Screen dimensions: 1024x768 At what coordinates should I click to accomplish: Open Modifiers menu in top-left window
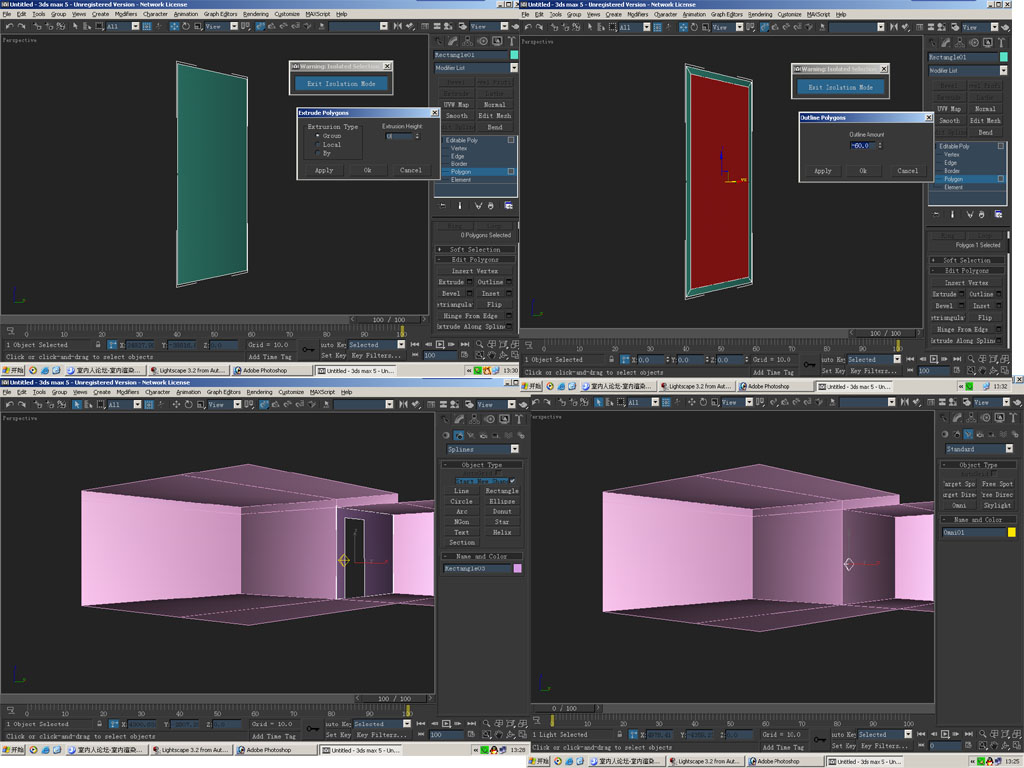(125, 14)
